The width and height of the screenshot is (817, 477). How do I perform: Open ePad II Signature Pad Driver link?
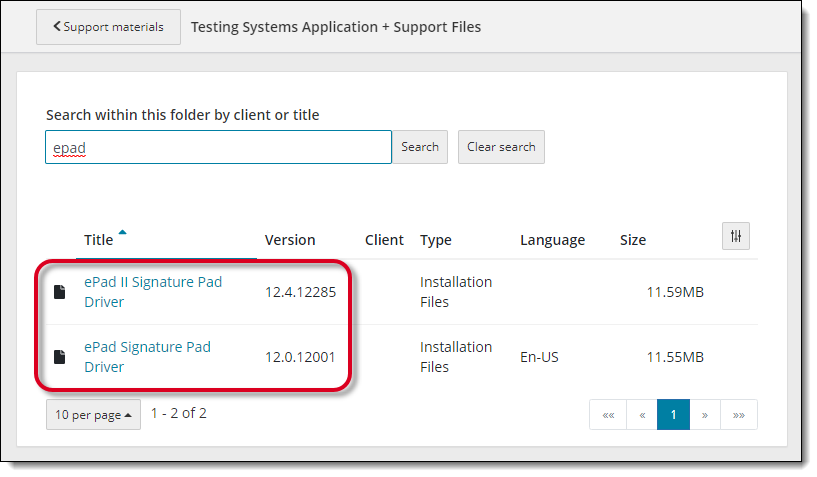(153, 292)
